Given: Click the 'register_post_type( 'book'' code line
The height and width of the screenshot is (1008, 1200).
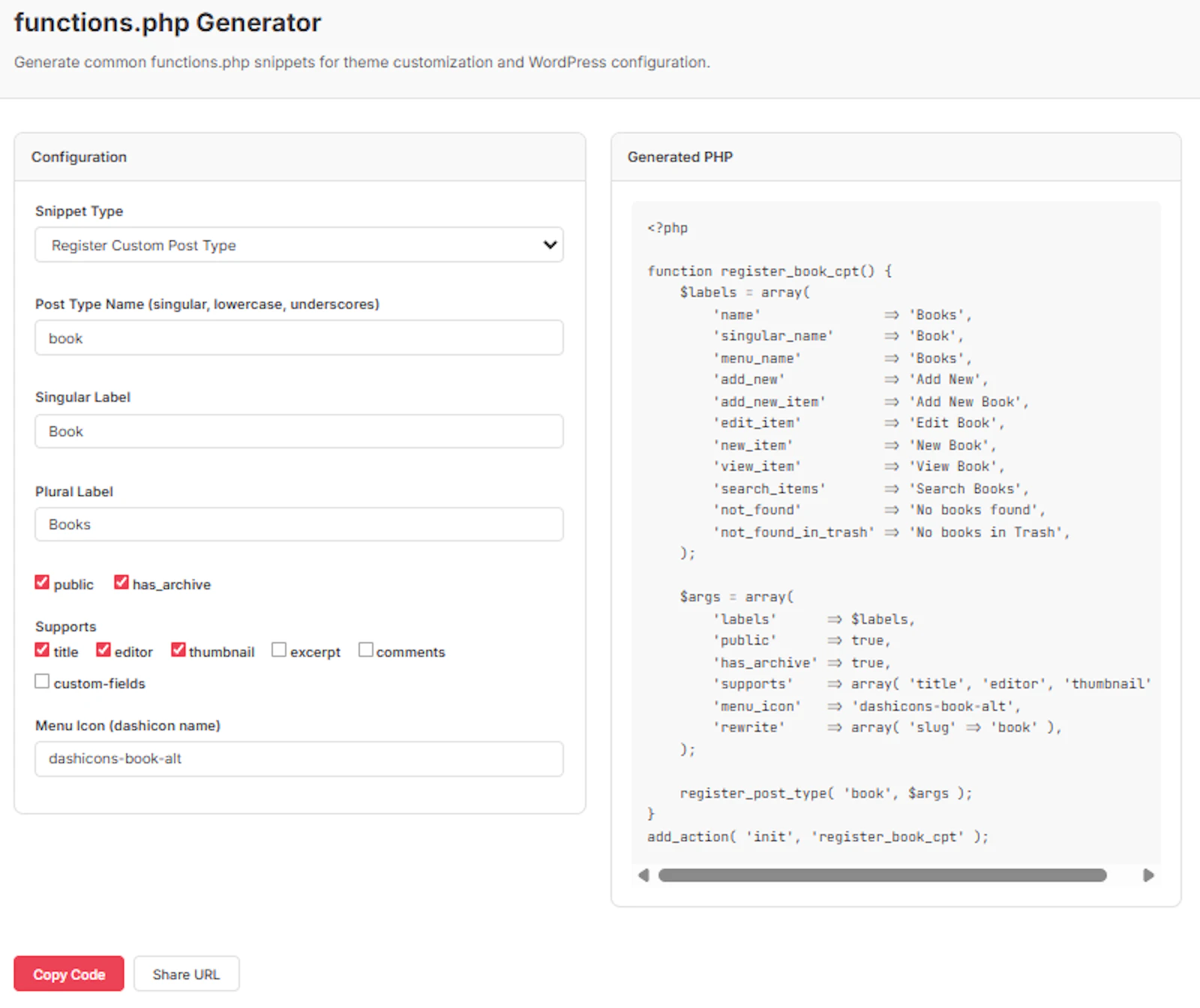Looking at the screenshot, I should coord(826,793).
